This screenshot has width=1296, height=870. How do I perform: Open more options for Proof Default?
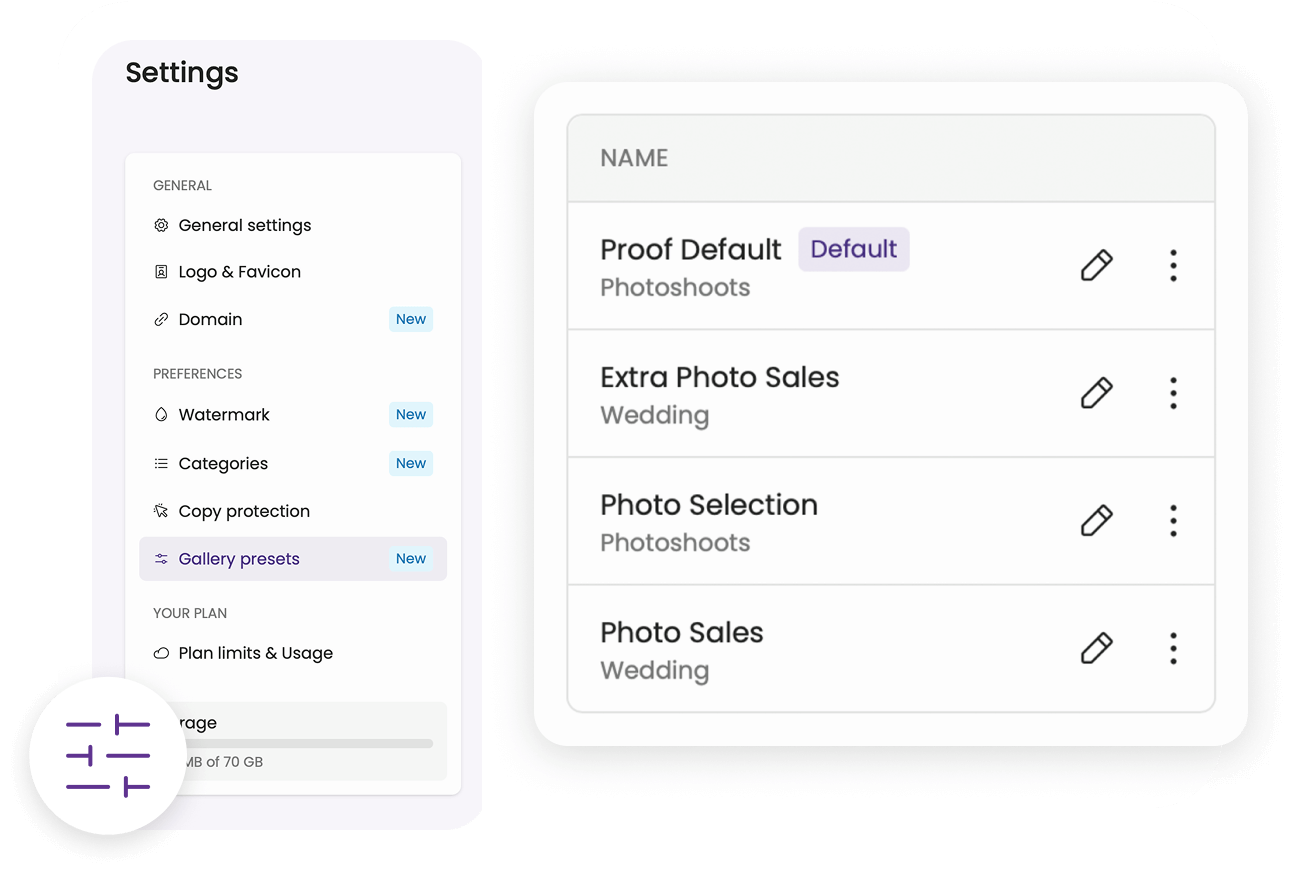click(1173, 266)
